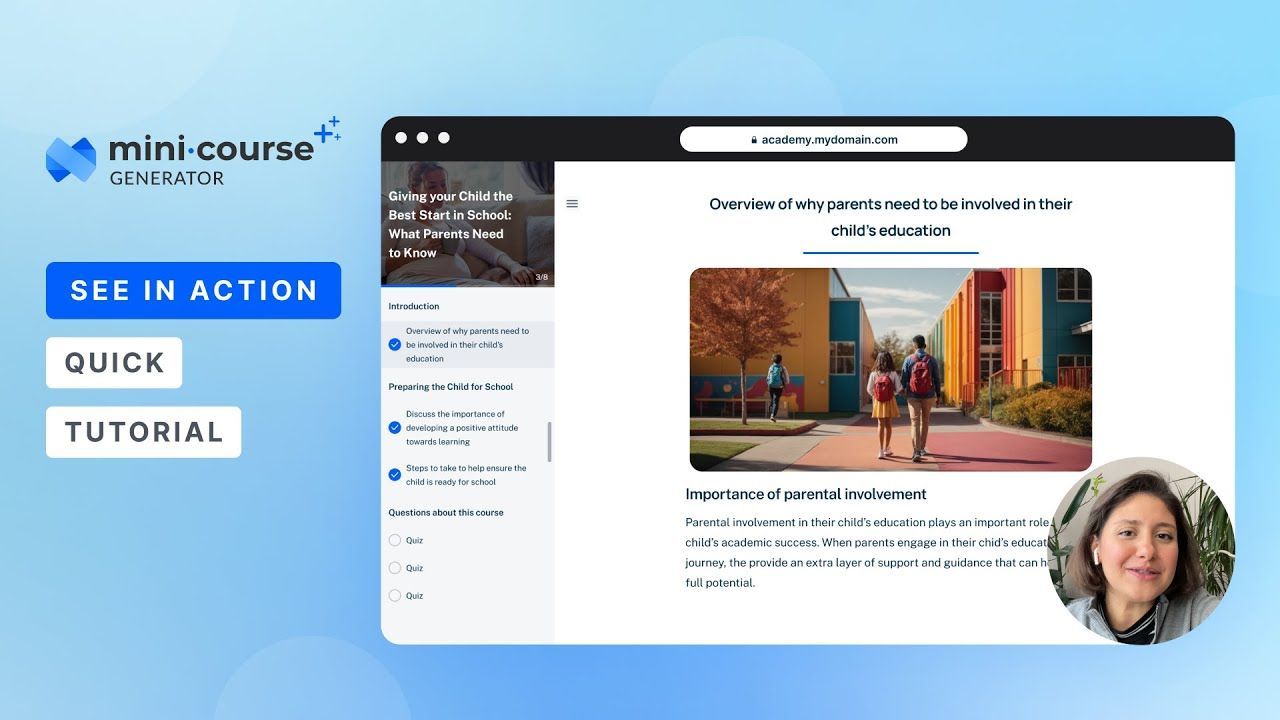Screen dimensions: 1280x720
Task: Click the presenter webcam circle
Action: point(1141,551)
